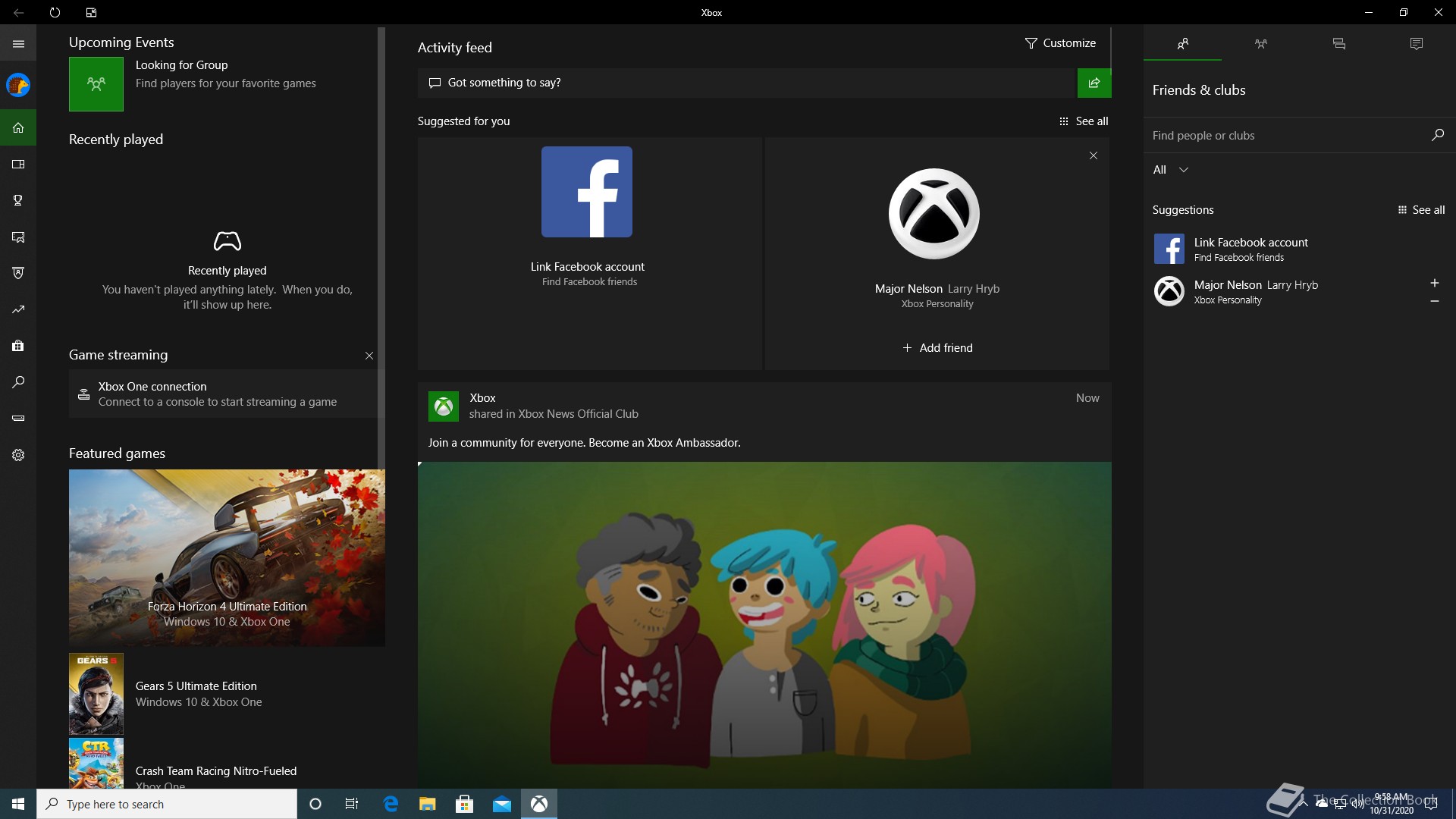Open the profile avatar in sidebar

tap(18, 85)
